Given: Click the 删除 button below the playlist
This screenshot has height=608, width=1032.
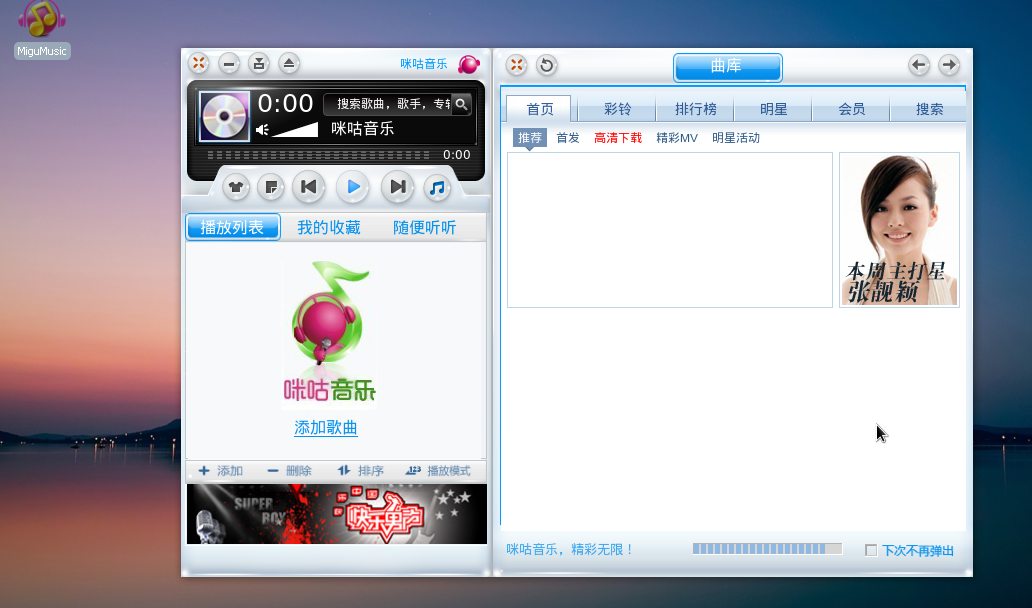Looking at the screenshot, I should click(289, 470).
